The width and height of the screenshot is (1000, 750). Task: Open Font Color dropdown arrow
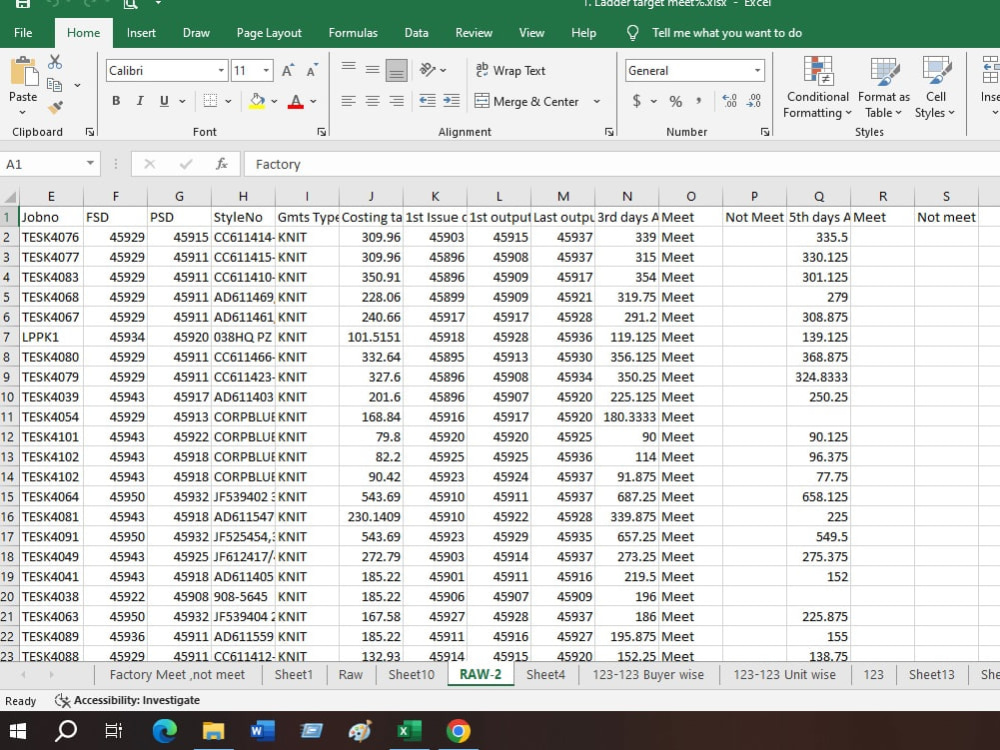point(313,101)
